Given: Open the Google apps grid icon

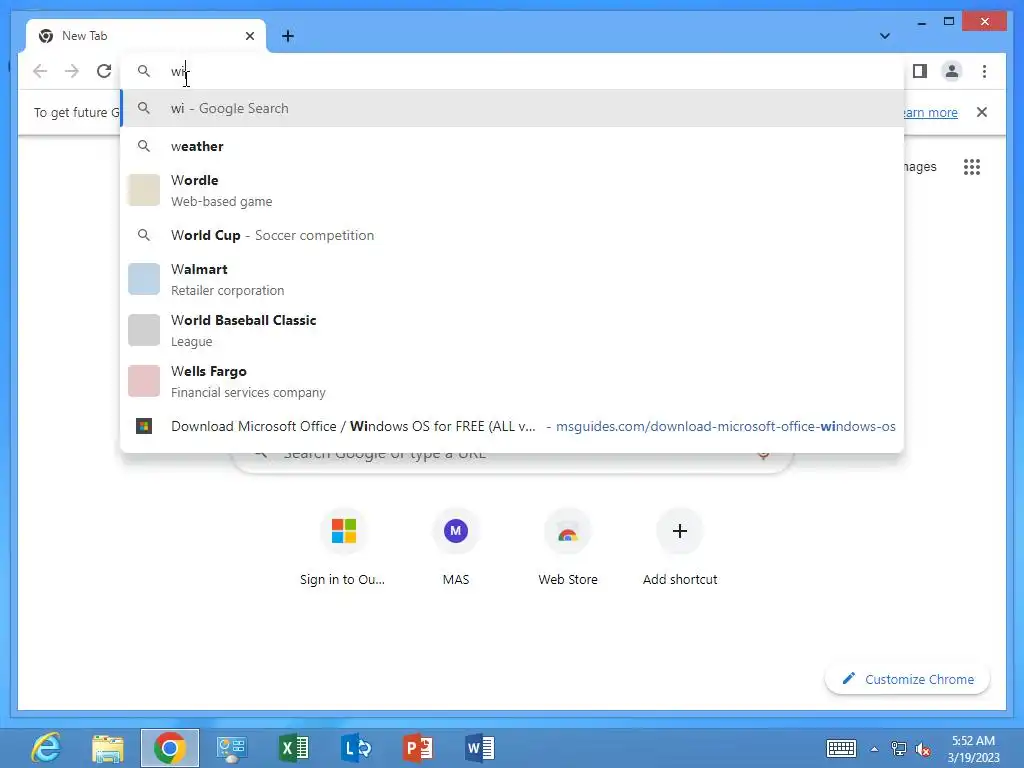Looking at the screenshot, I should click(972, 167).
